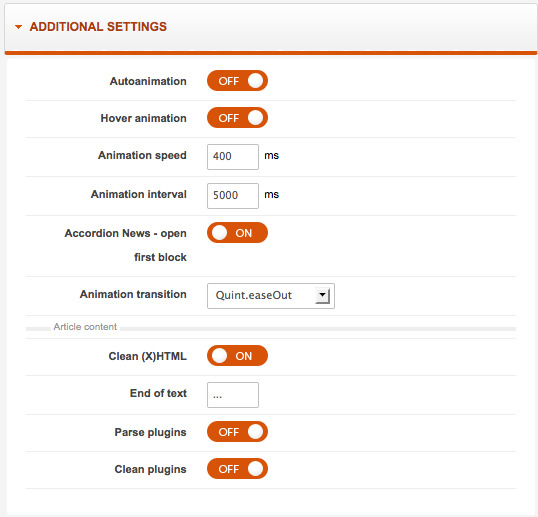
Task: Click the Autoanimation label
Action: point(148,81)
